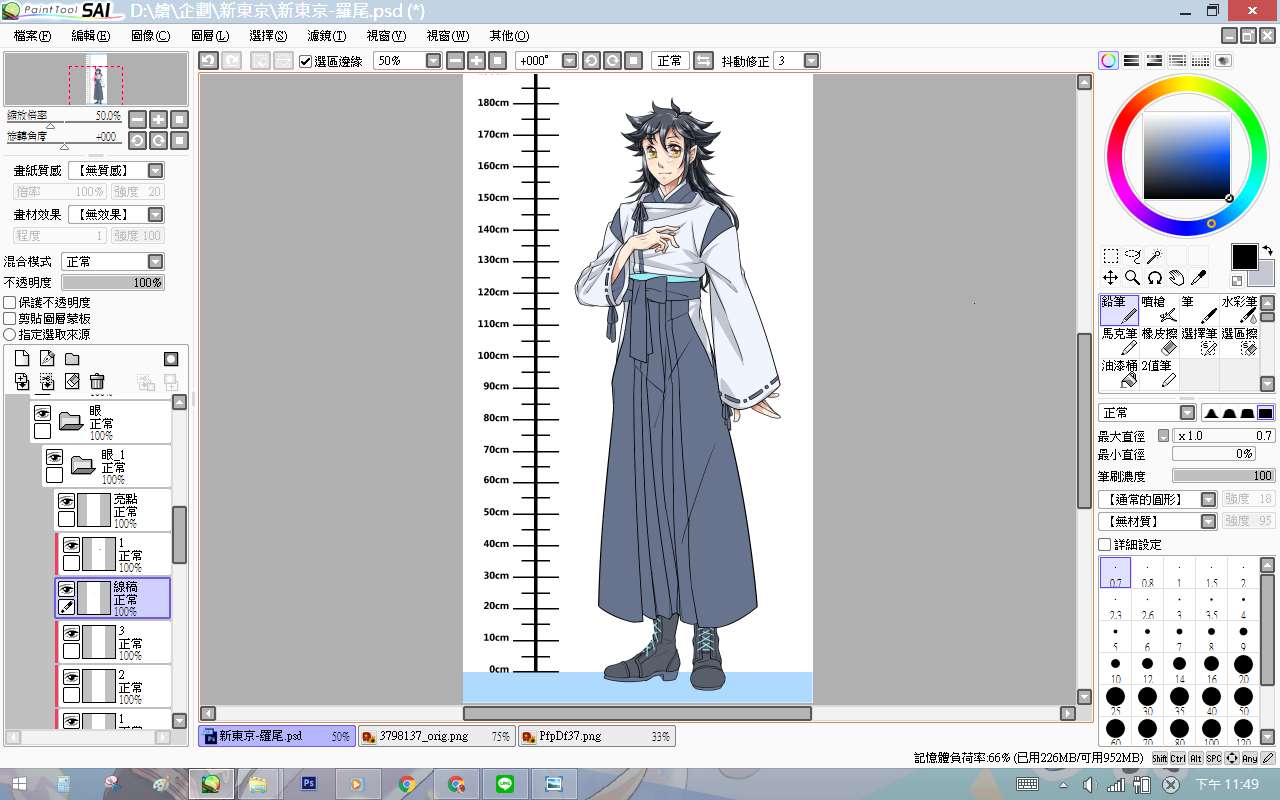Enable 剪貼圖層蒙板 checkbox

(x=10, y=318)
